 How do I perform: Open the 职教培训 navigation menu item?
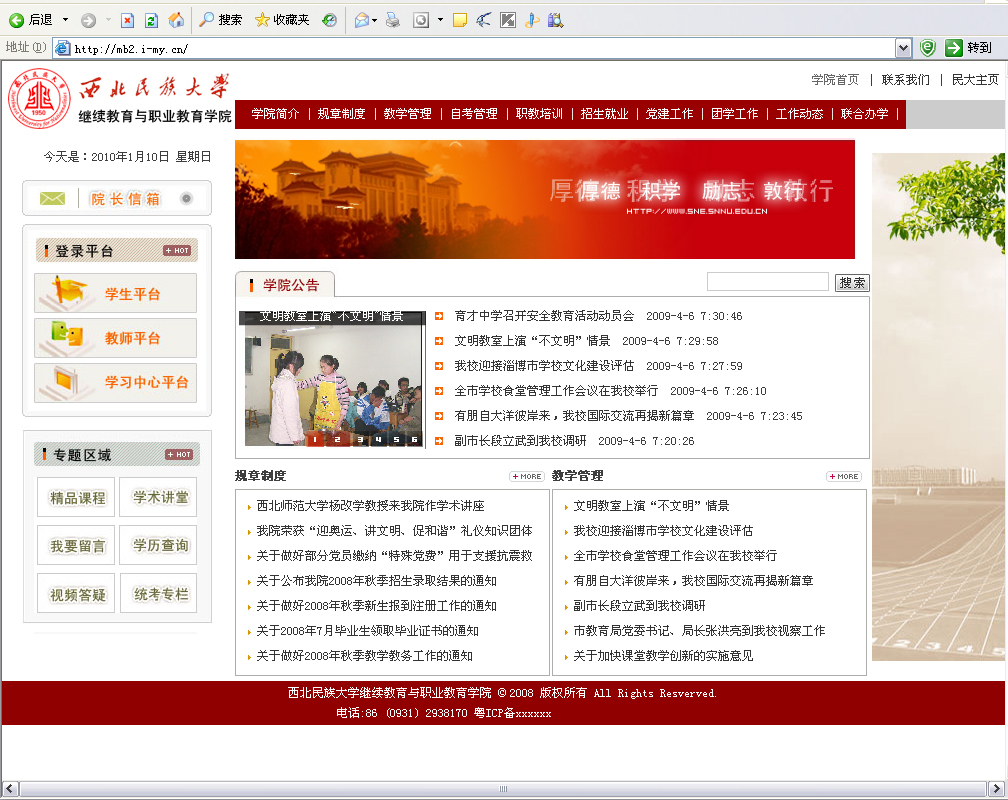[539, 114]
